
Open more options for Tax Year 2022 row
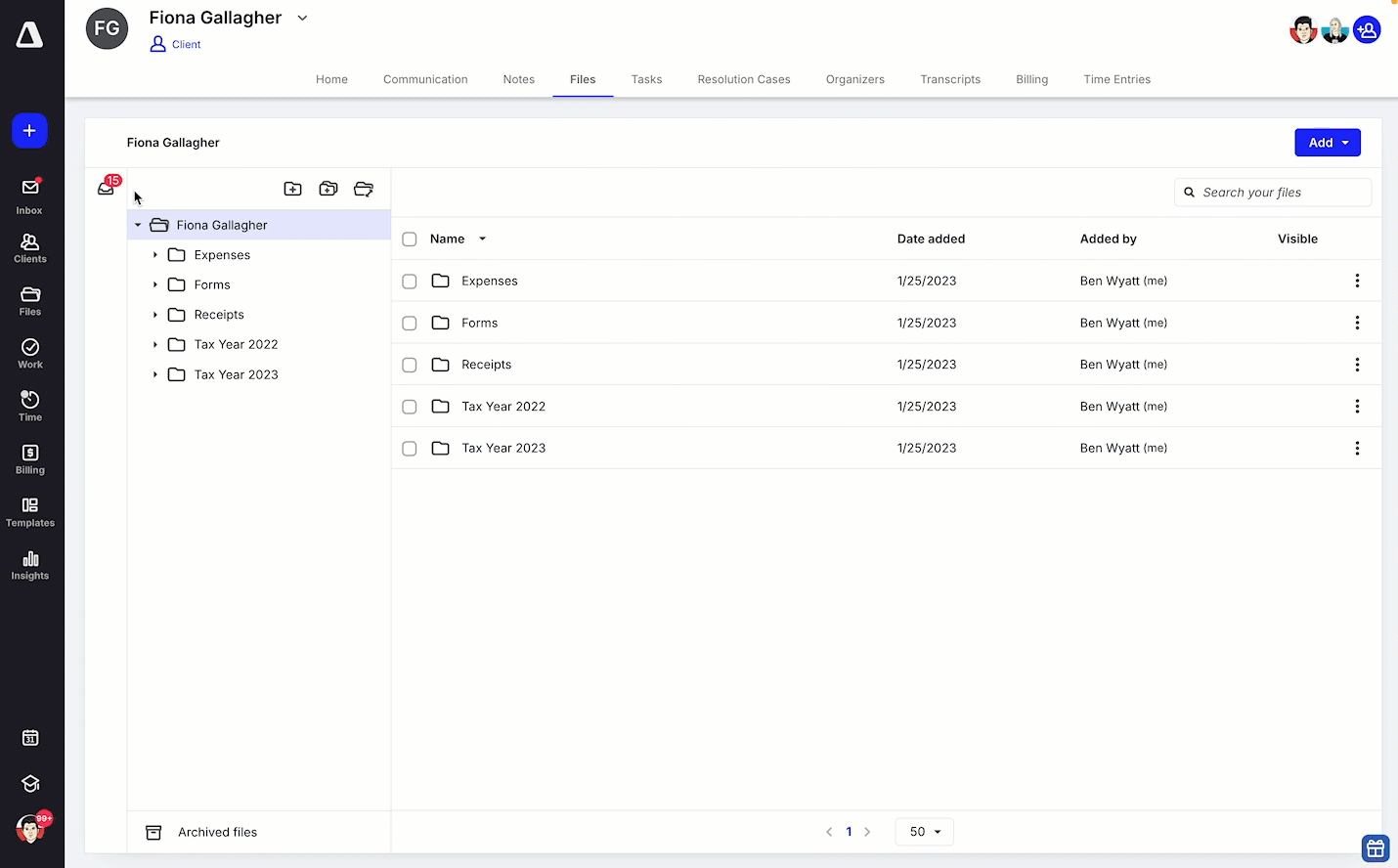(x=1357, y=407)
